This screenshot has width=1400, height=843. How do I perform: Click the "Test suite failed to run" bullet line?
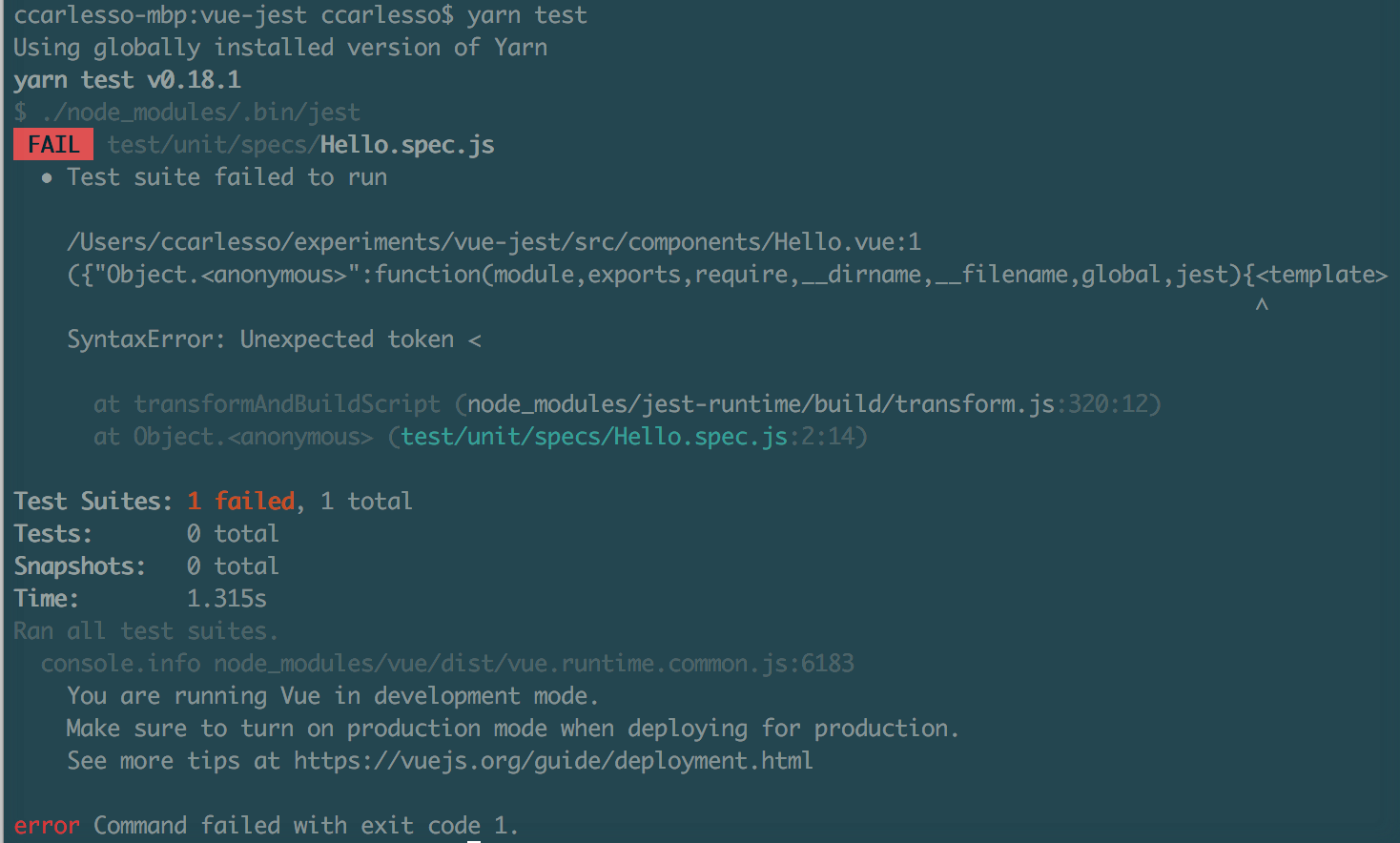[x=227, y=177]
